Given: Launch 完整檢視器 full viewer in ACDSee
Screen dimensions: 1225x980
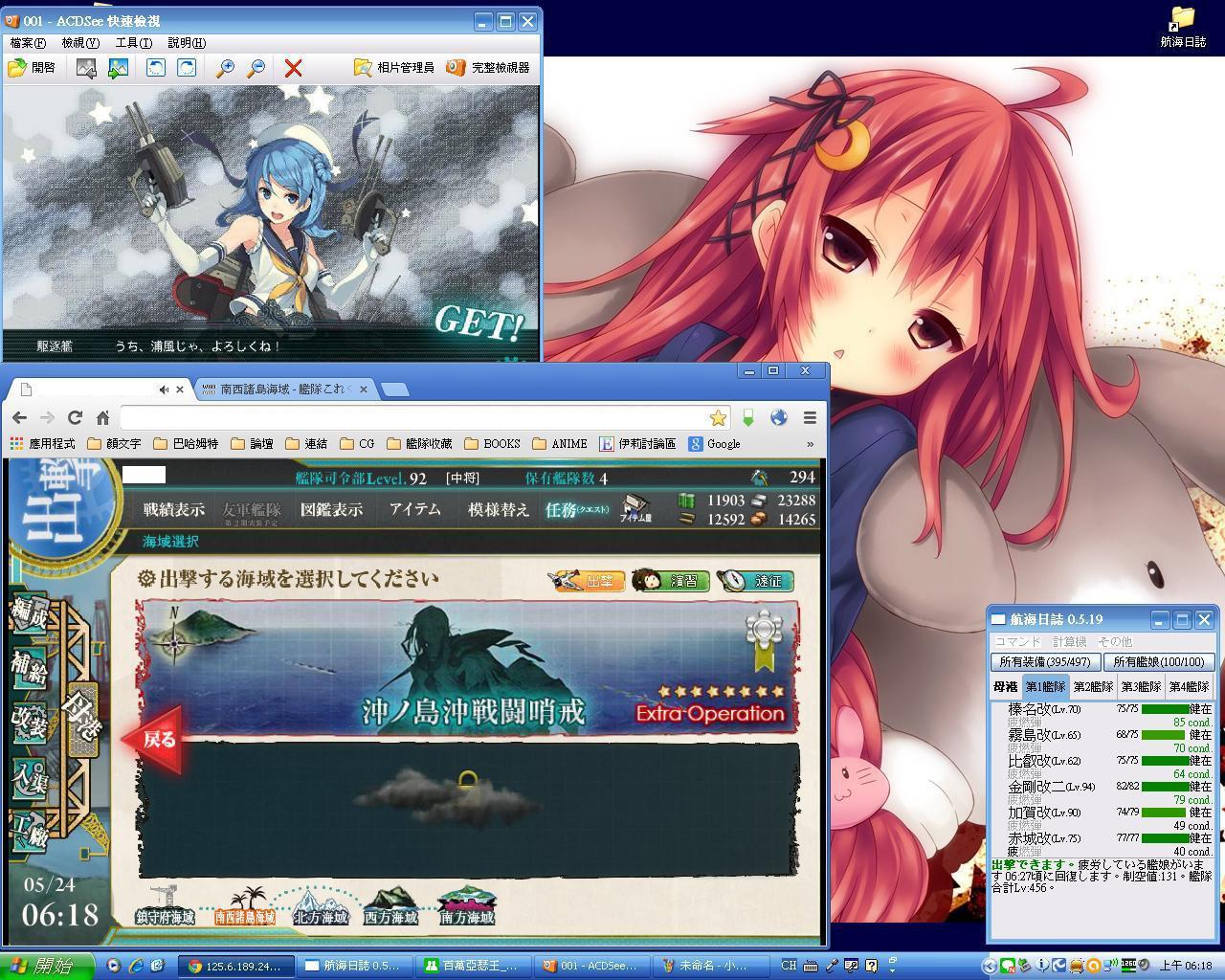Looking at the screenshot, I should click(488, 68).
